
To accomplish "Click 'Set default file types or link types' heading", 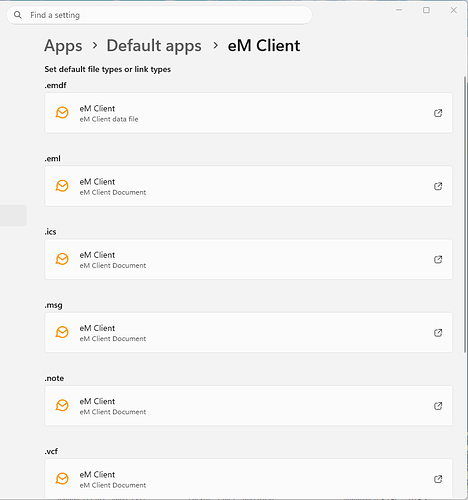I will click(108, 69).
